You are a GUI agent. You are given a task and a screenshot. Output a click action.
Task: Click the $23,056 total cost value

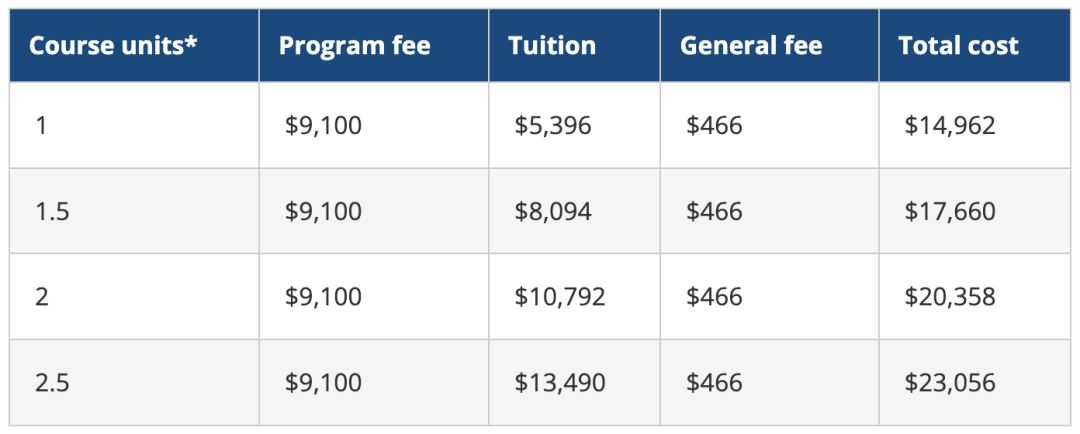click(x=950, y=383)
